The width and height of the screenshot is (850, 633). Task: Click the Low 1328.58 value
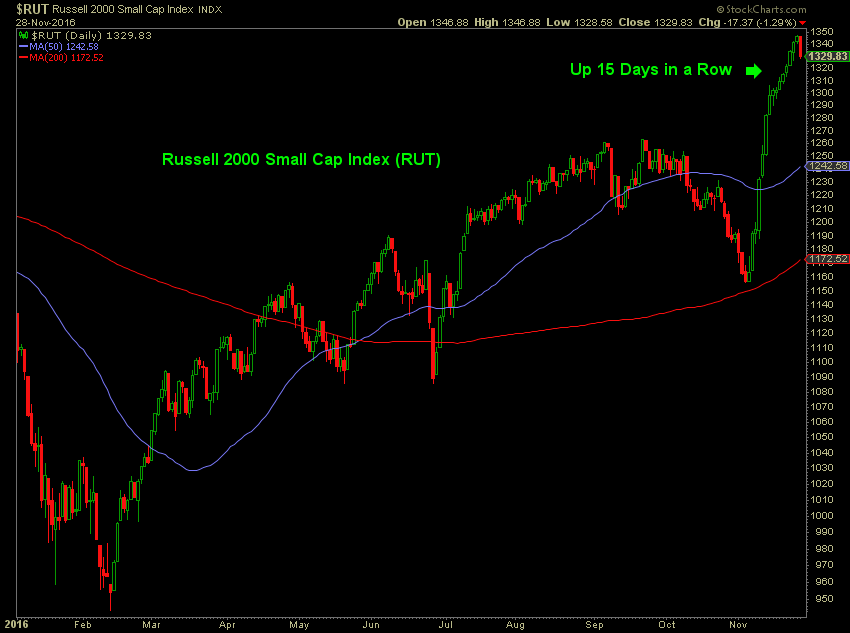point(579,22)
